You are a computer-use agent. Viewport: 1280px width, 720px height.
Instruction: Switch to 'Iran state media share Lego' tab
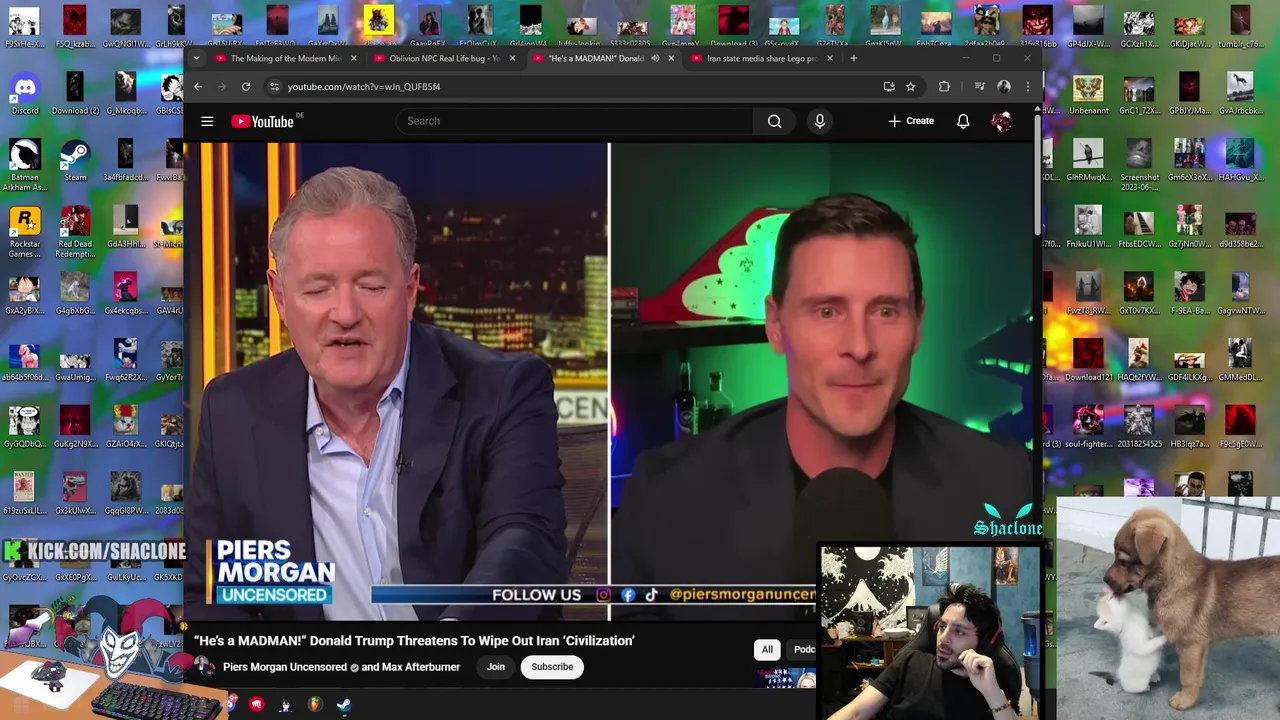[x=761, y=58]
